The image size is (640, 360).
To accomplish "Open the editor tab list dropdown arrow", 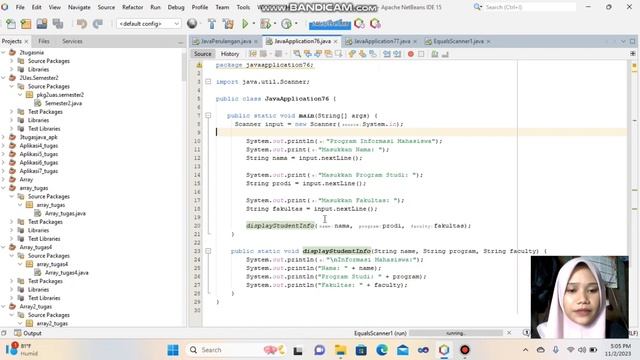I will (x=623, y=41).
